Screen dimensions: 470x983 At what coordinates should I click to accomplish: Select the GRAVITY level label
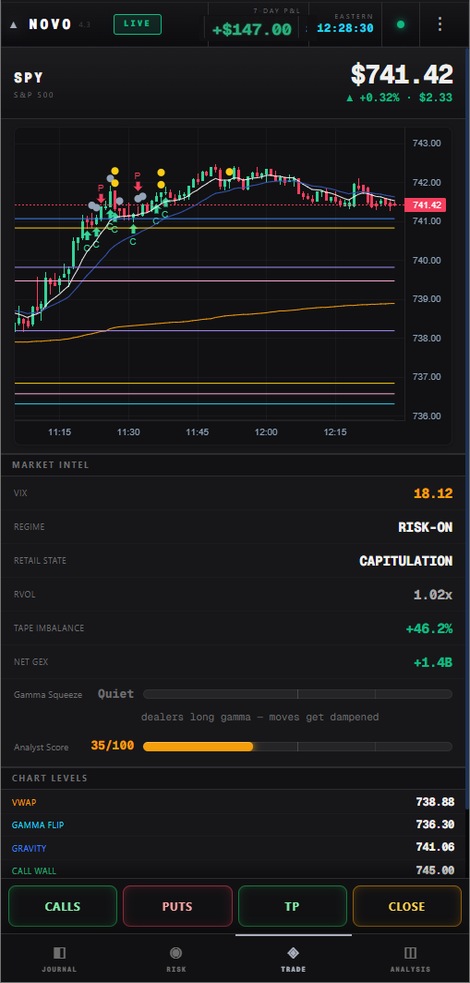click(29, 848)
